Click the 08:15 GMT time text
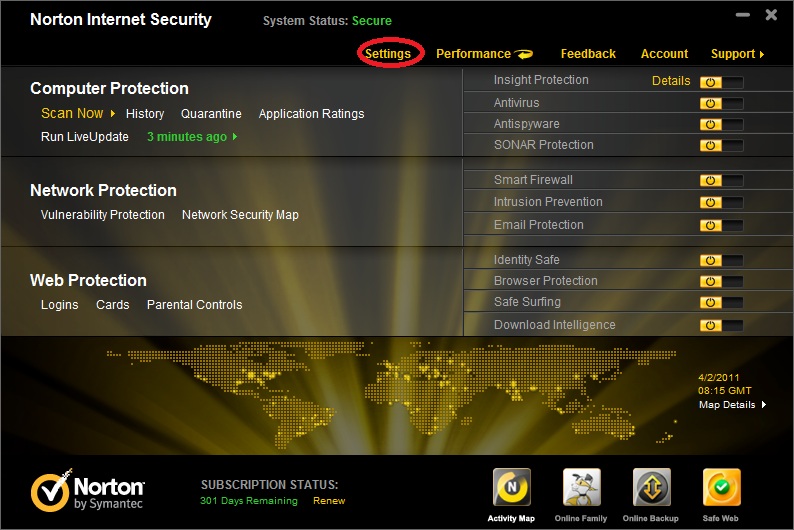 click(725, 391)
